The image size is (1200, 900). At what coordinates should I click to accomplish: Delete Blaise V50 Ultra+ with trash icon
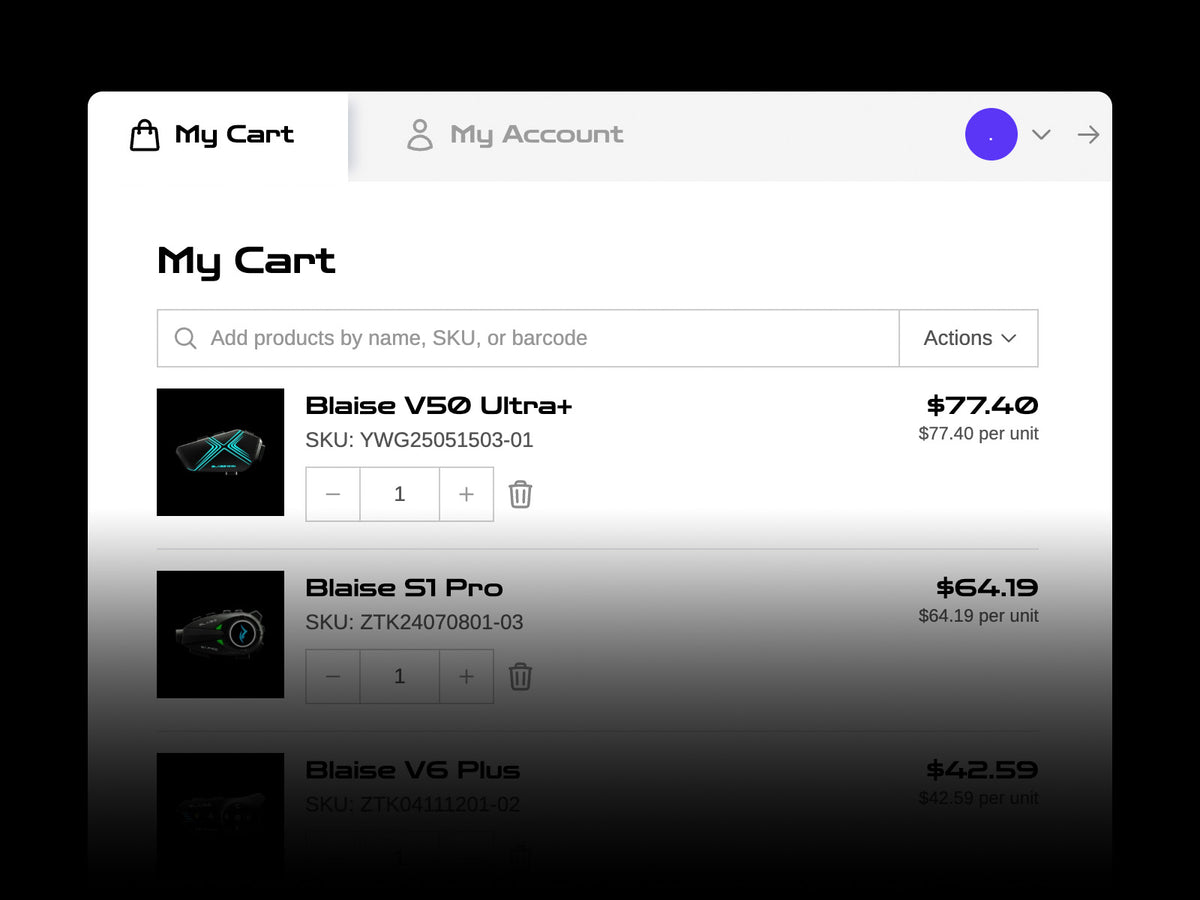520,494
